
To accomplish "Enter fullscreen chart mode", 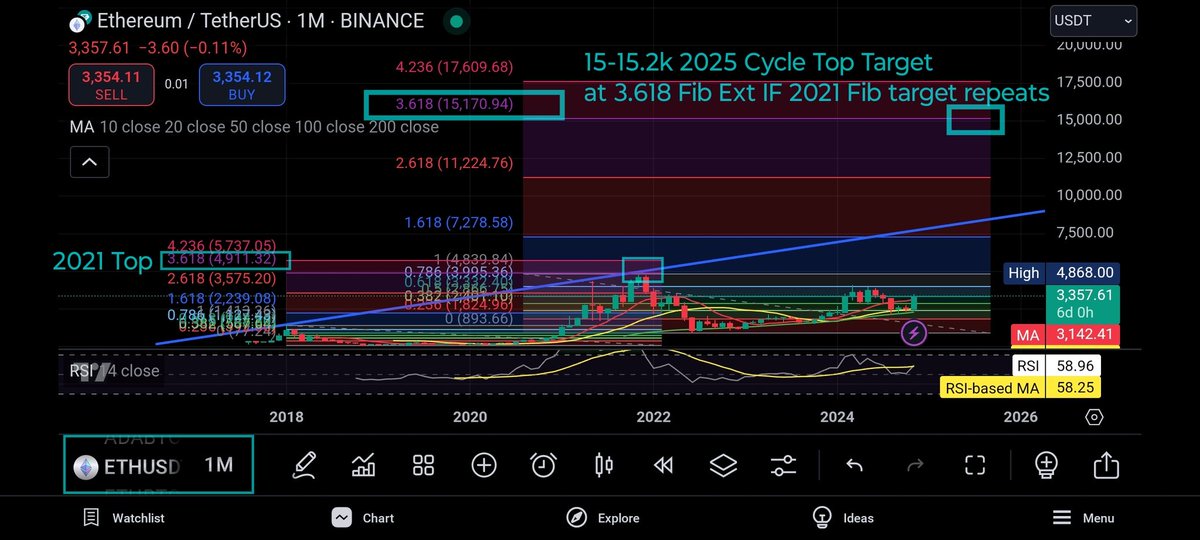I will [x=975, y=465].
